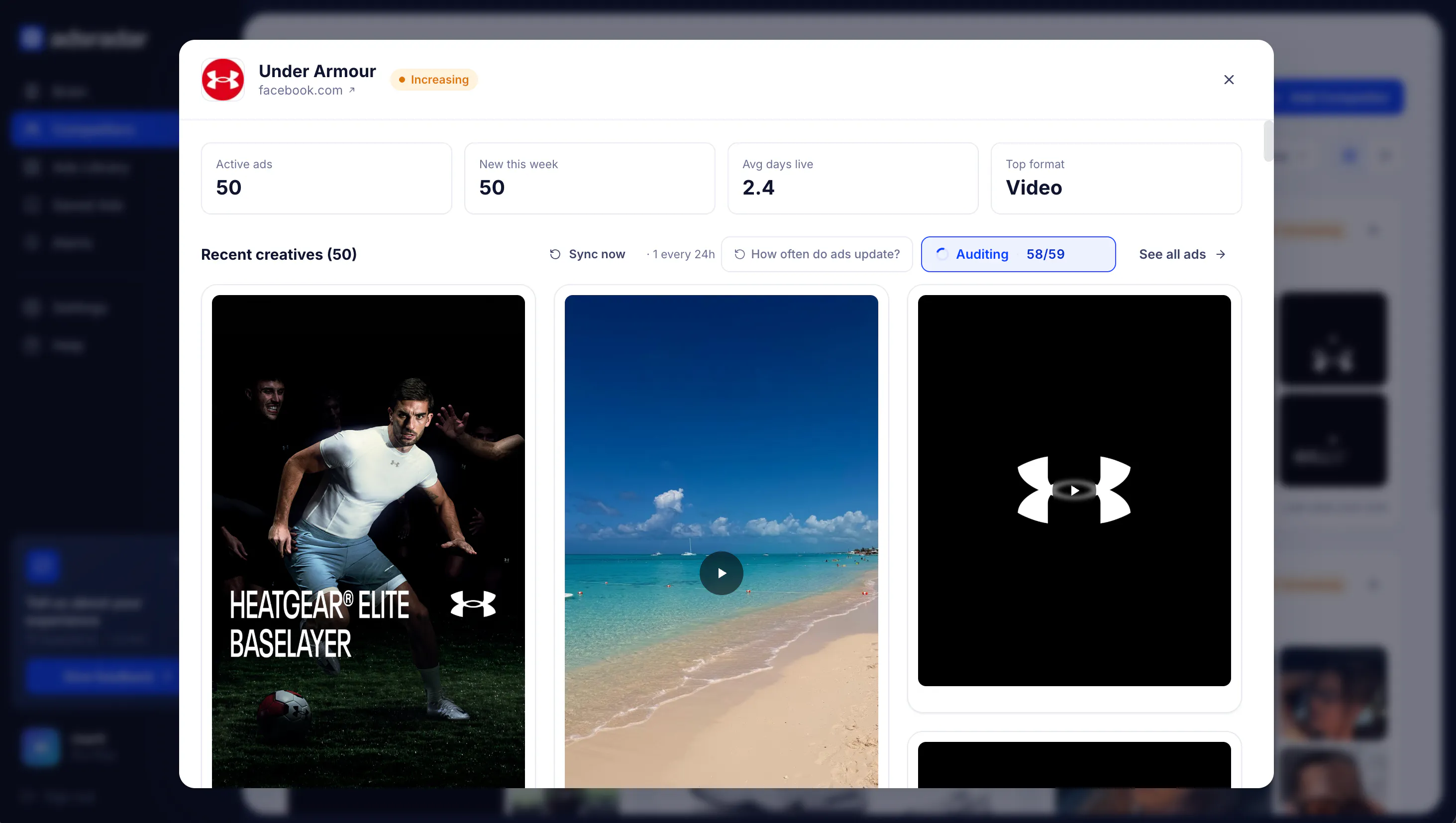Image resolution: width=1456 pixels, height=823 pixels.
Task: Click the Under Armour title text
Action: [317, 71]
